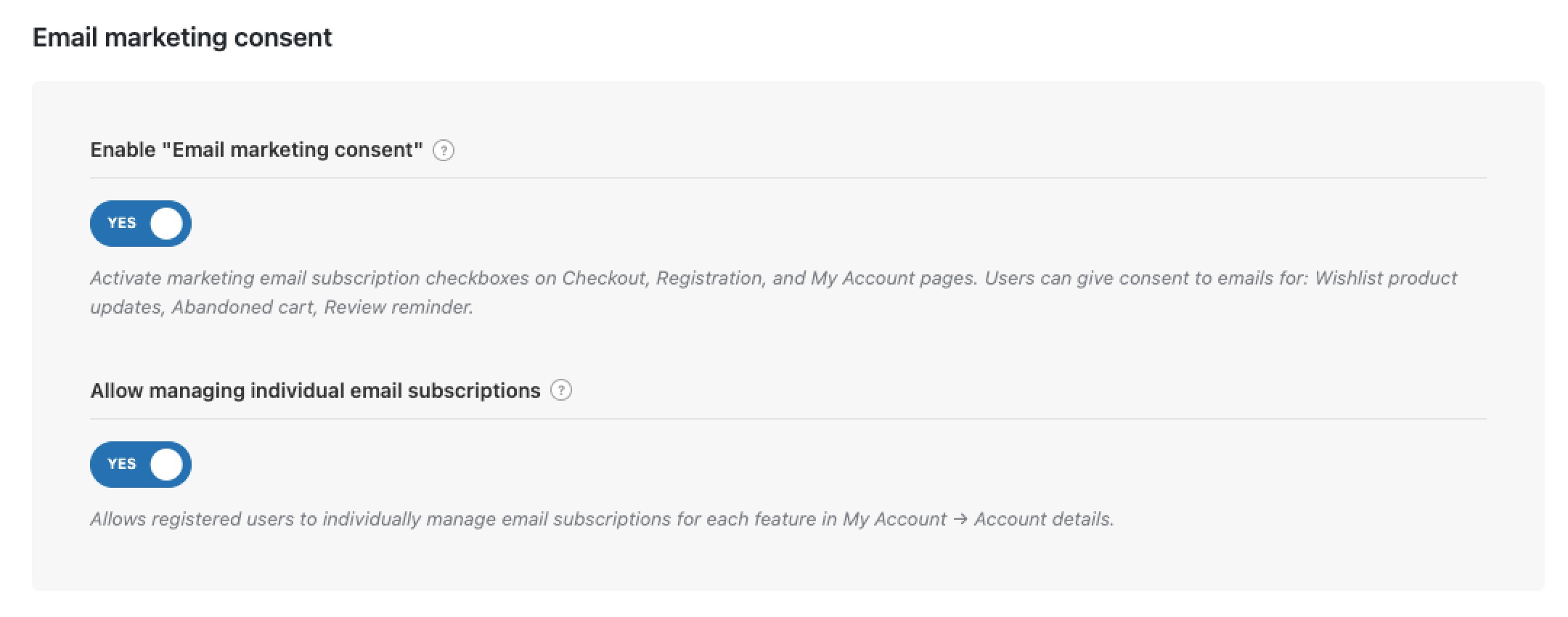Click the Enable "Email marketing consent" label

pos(256,150)
